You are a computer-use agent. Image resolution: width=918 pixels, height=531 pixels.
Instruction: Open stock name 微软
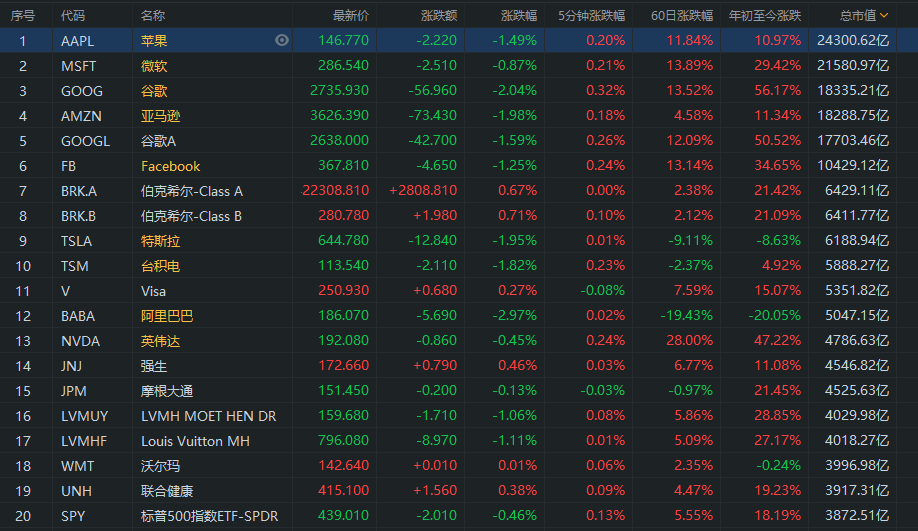tap(154, 66)
